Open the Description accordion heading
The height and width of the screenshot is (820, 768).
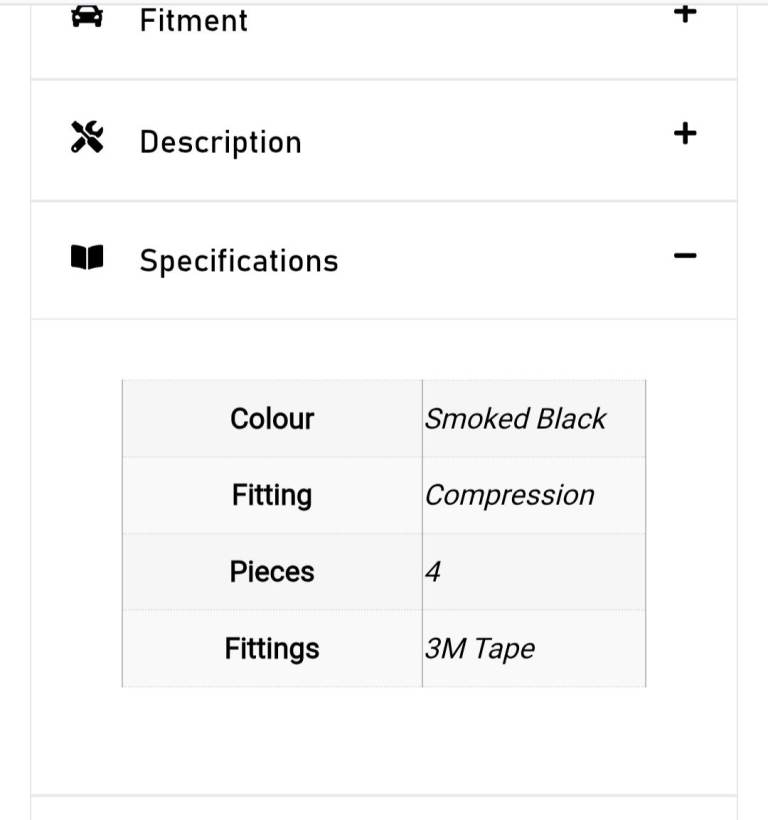(x=220, y=142)
